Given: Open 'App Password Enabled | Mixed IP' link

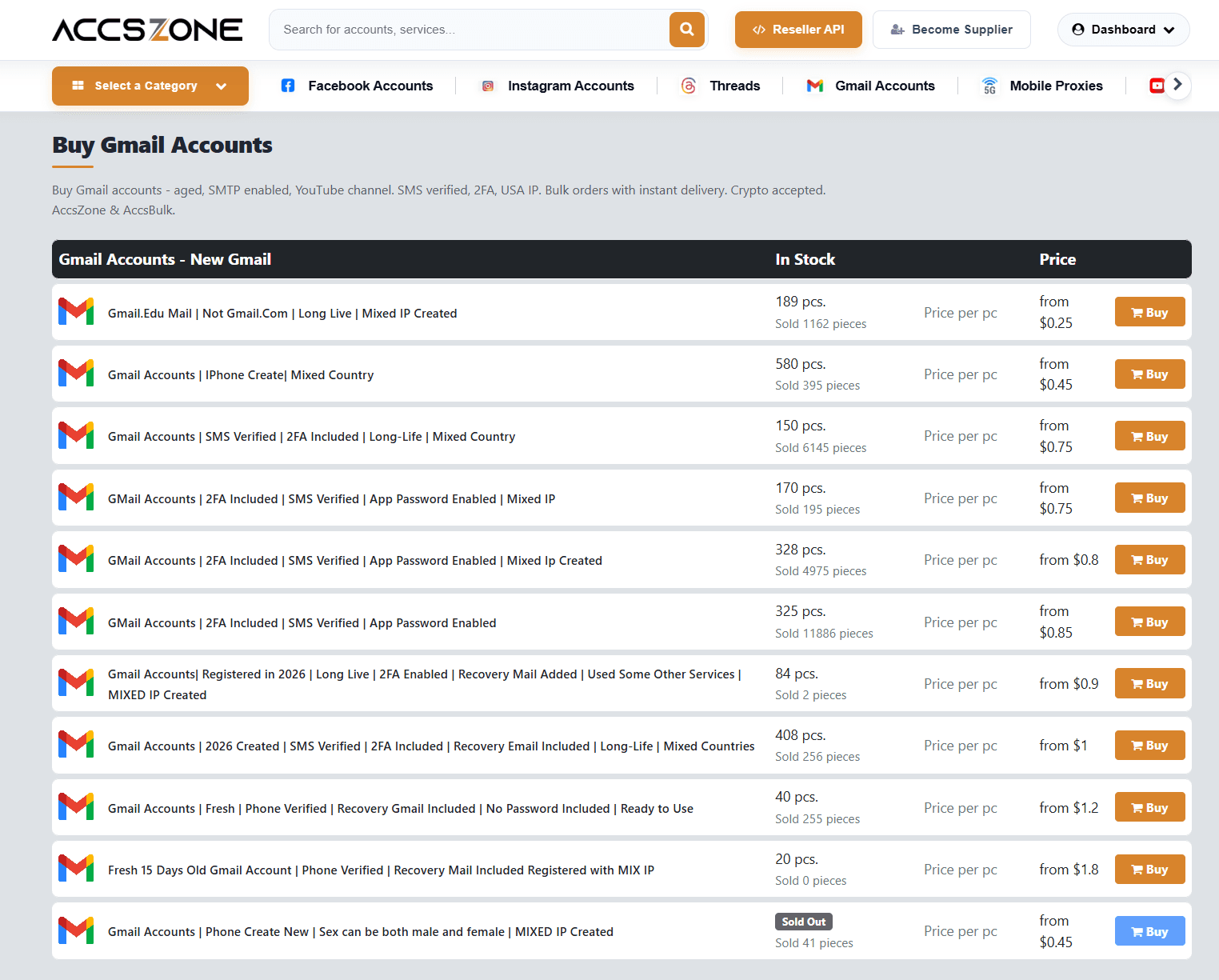Looking at the screenshot, I should click(331, 498).
